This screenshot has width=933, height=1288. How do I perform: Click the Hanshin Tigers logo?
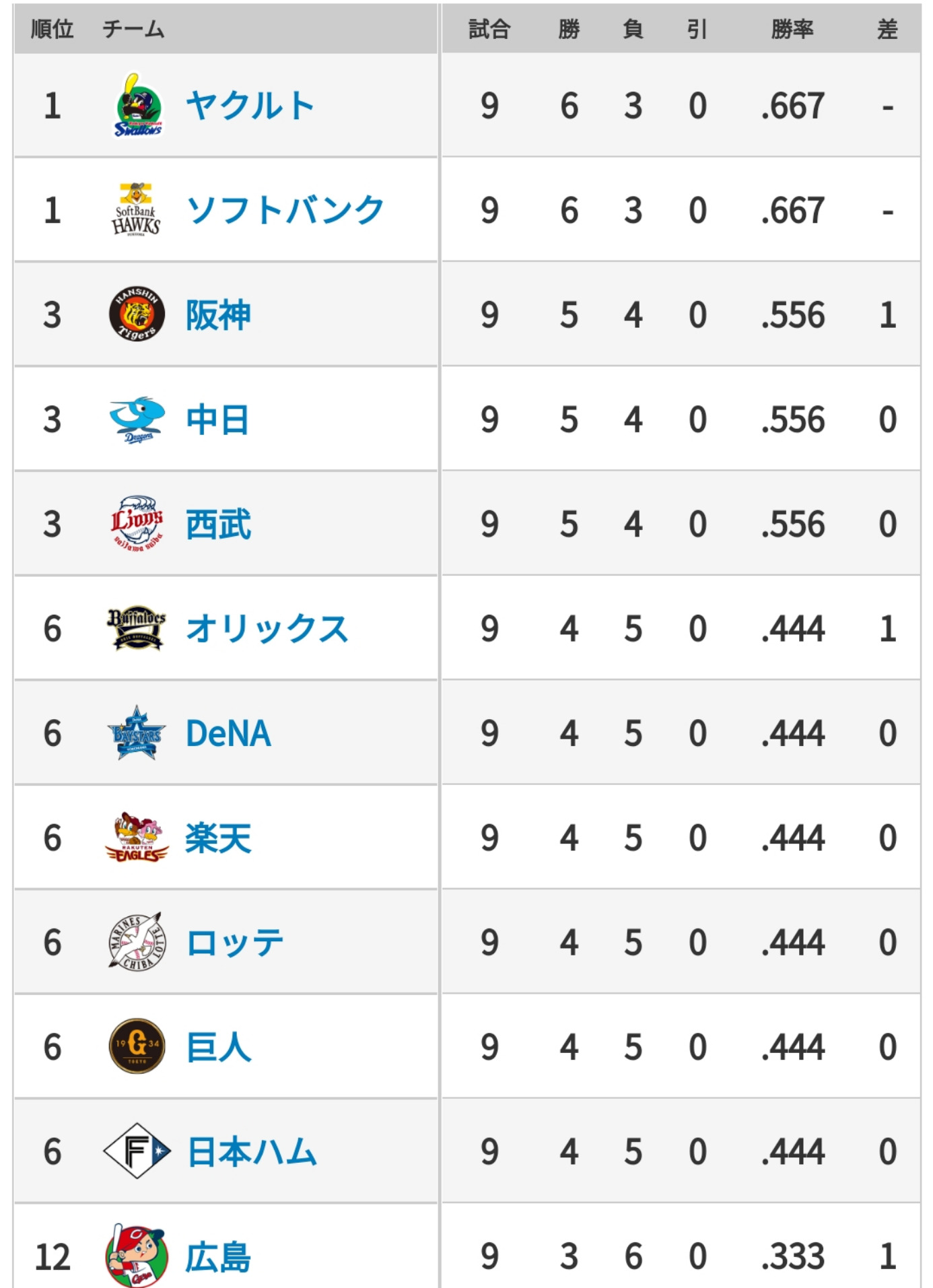pyautogui.click(x=137, y=314)
